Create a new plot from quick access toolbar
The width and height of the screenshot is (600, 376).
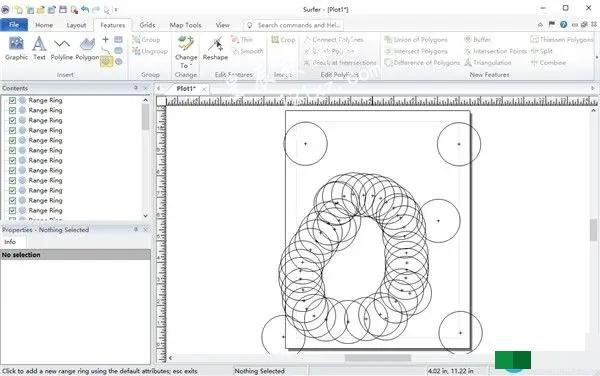(x=18, y=9)
